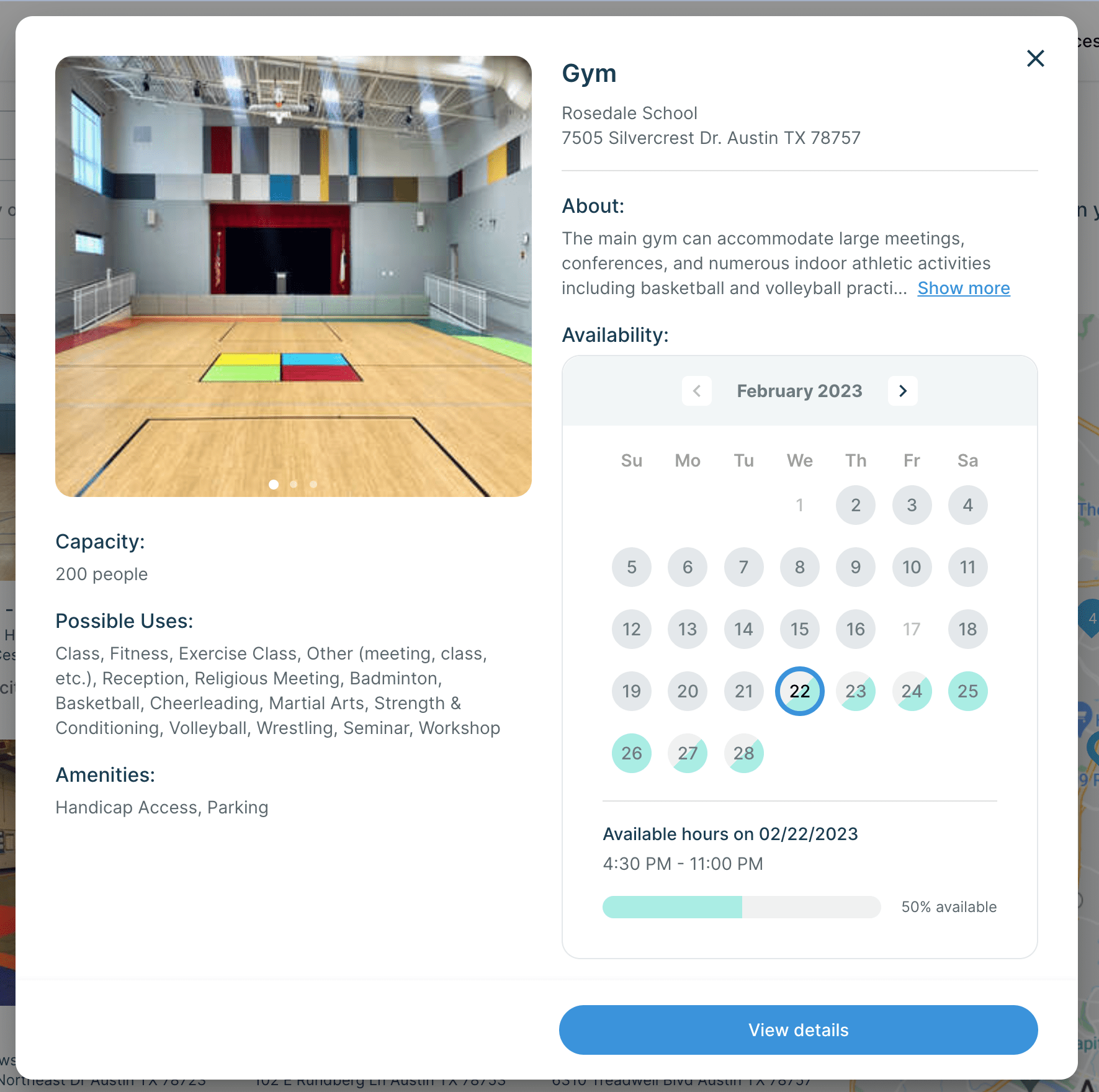The height and width of the screenshot is (1092, 1099).
Task: Show the second gym photo via carousel dot
Action: pyautogui.click(x=294, y=484)
